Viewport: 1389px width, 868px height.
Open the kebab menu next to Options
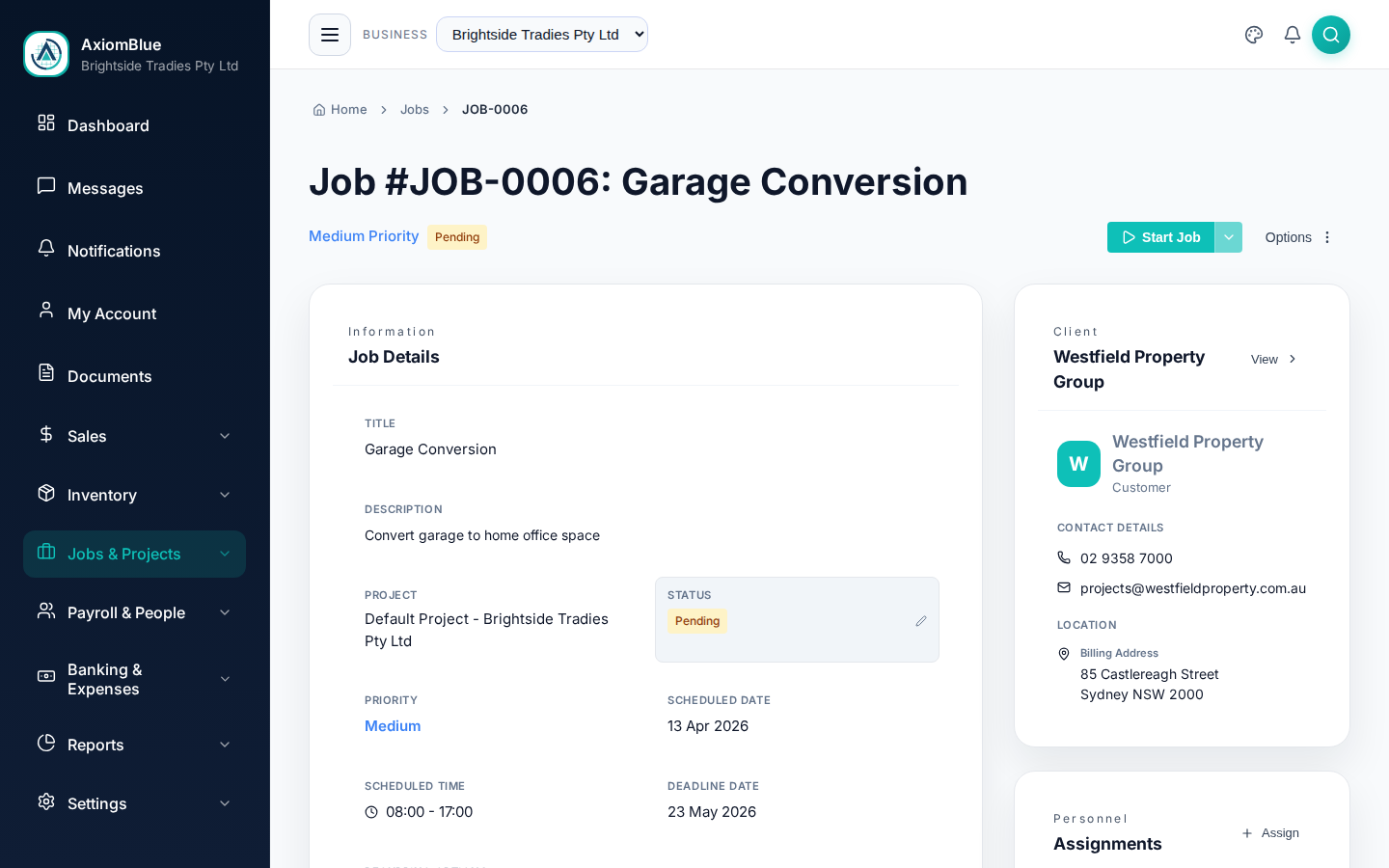click(x=1327, y=236)
